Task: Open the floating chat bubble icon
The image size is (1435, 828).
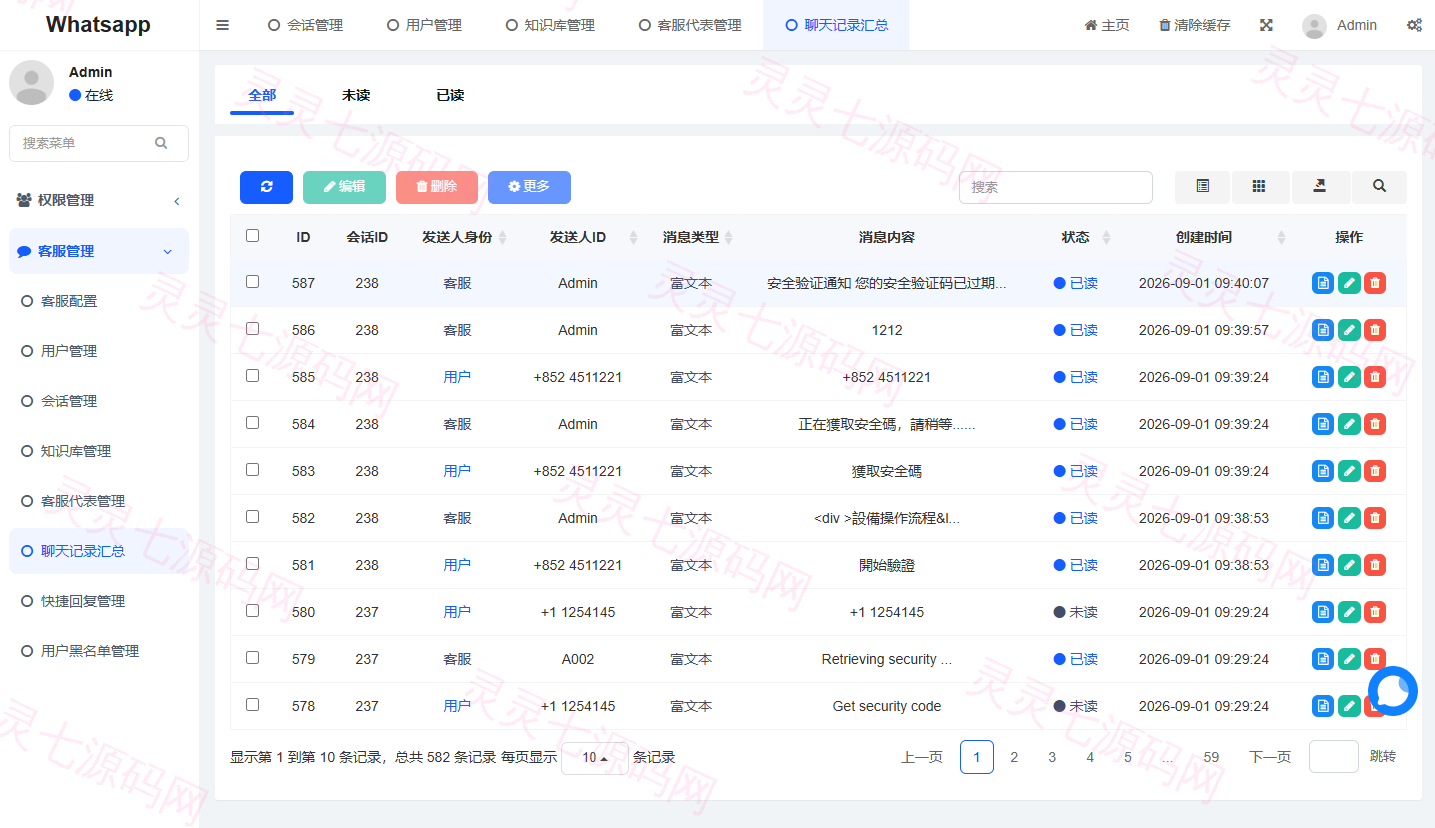Action: point(1393,691)
